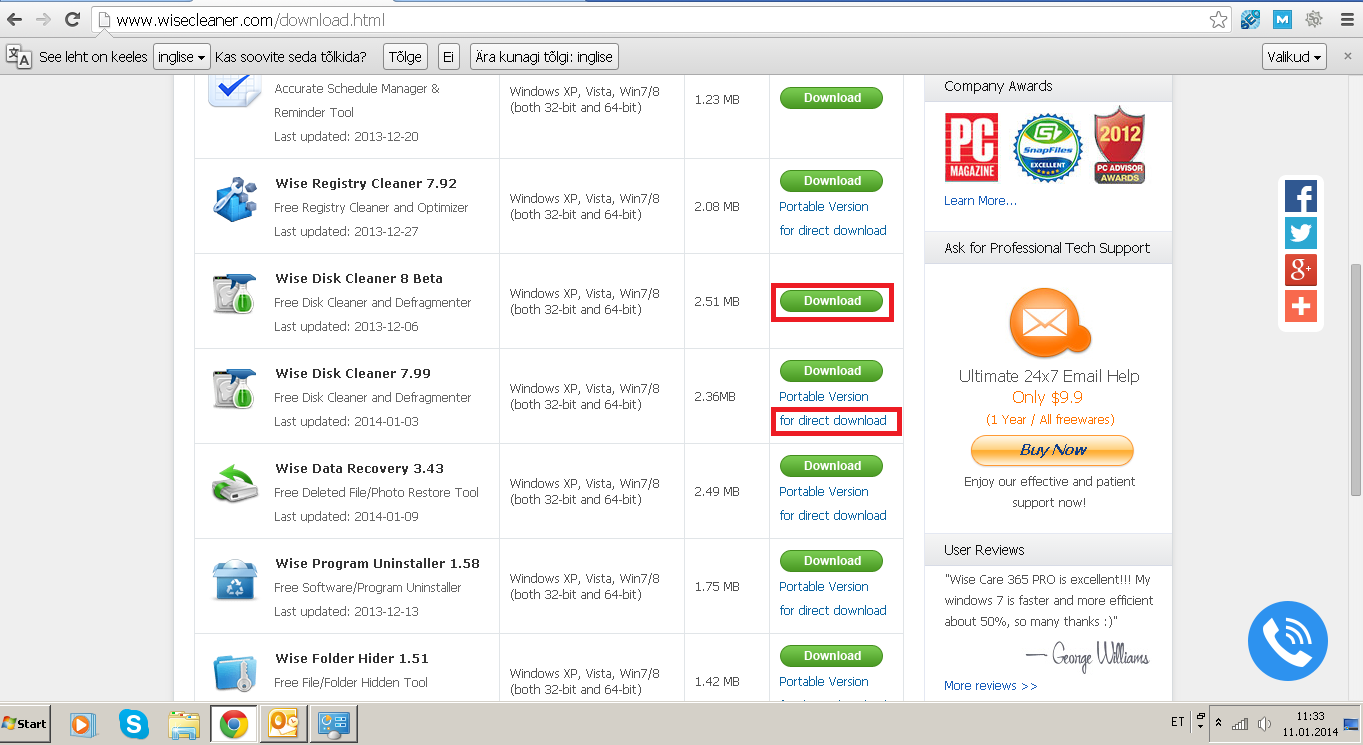Open Portable Version of Wise Folder Hider
This screenshot has height=745, width=1363.
[x=824, y=682]
